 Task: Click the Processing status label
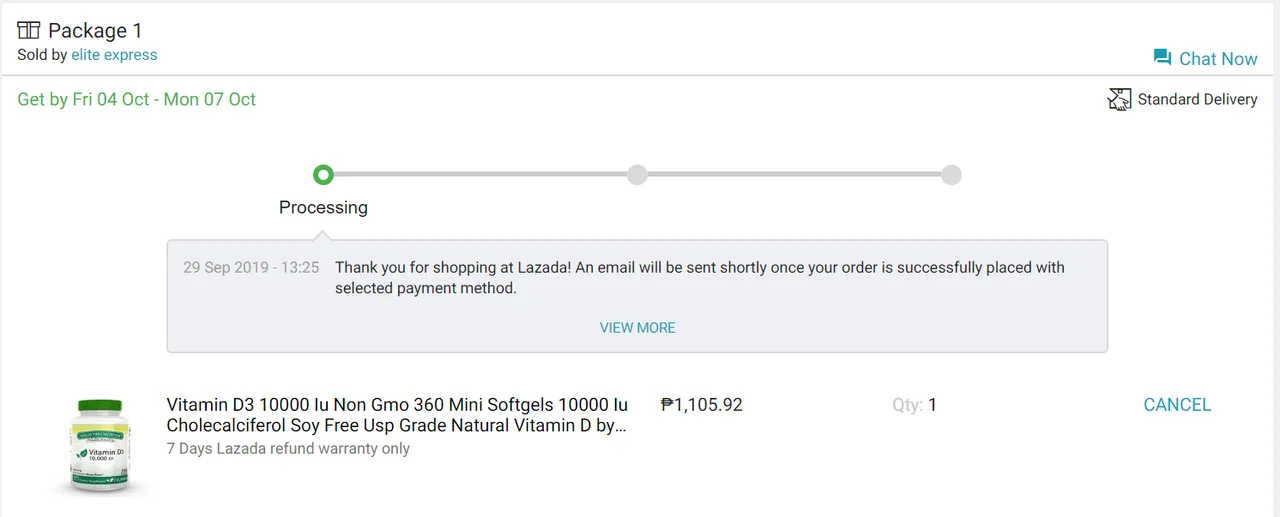click(x=323, y=208)
